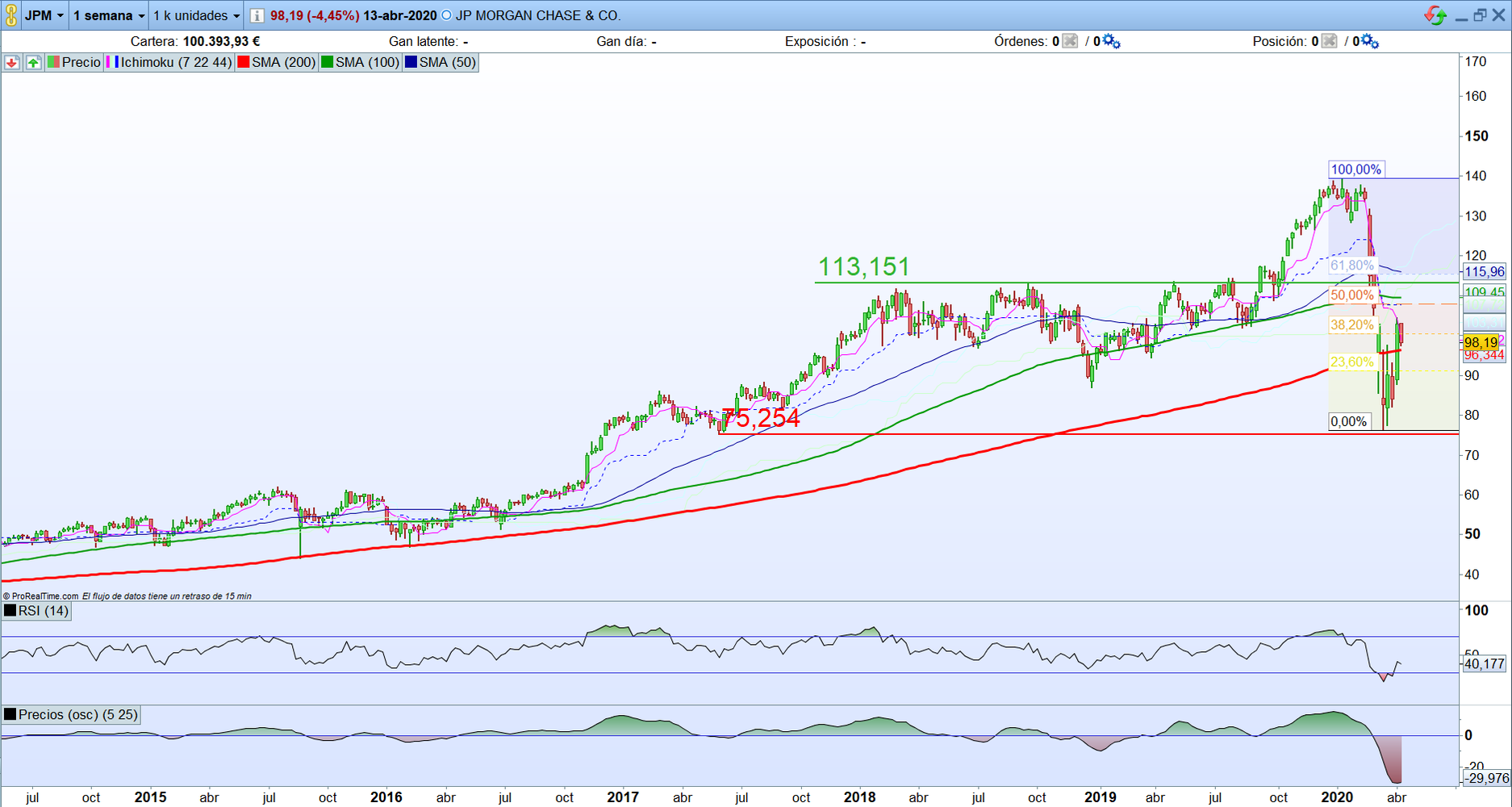Click the 2015 label on time axis

[x=150, y=797]
